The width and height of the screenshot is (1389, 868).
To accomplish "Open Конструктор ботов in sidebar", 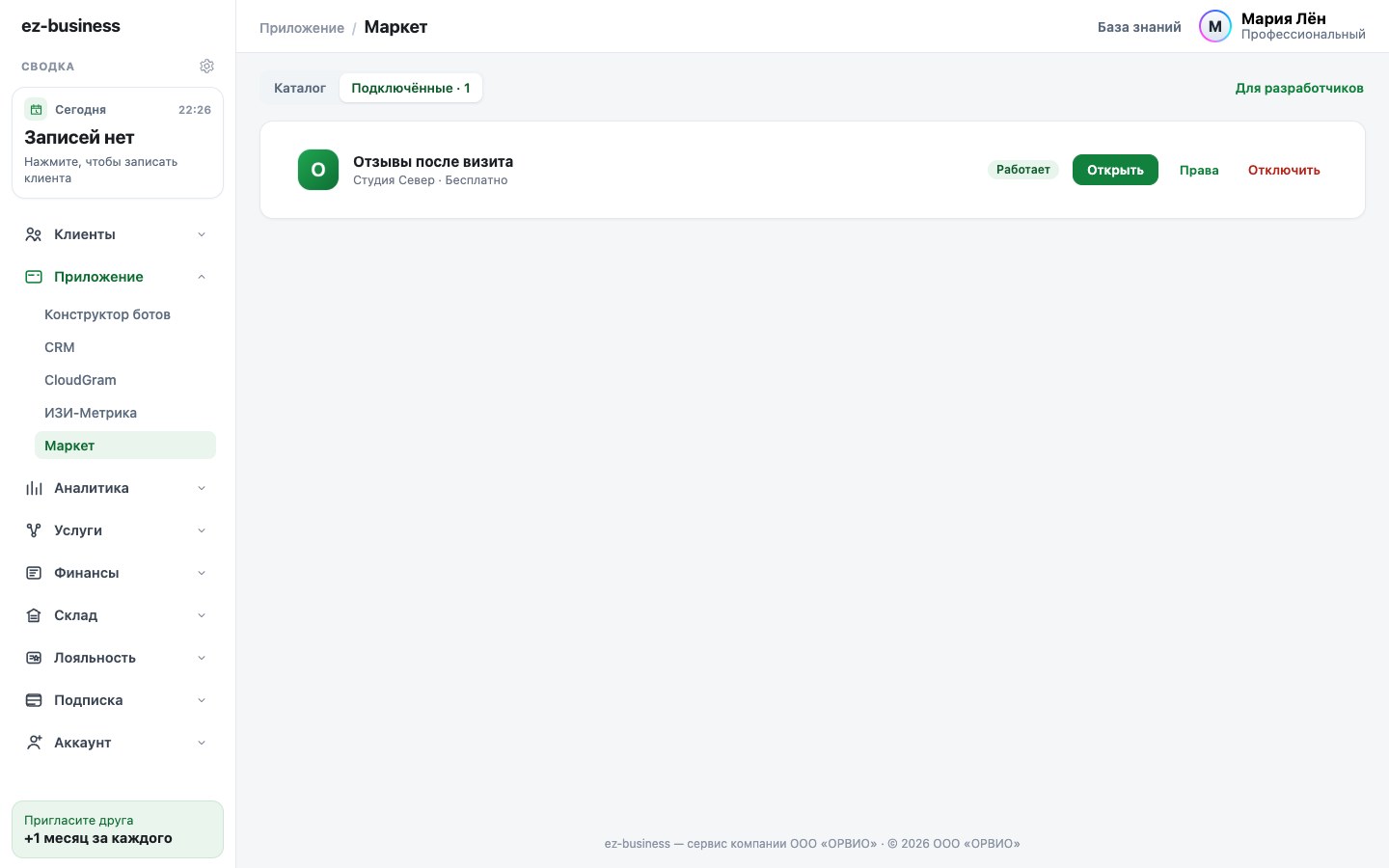I will coord(125,314).
